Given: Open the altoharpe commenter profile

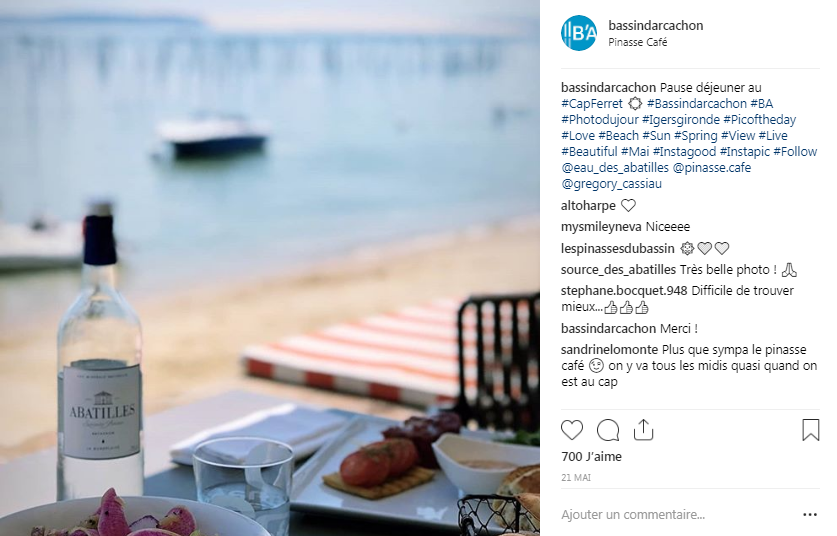Looking at the screenshot, I should point(588,206).
